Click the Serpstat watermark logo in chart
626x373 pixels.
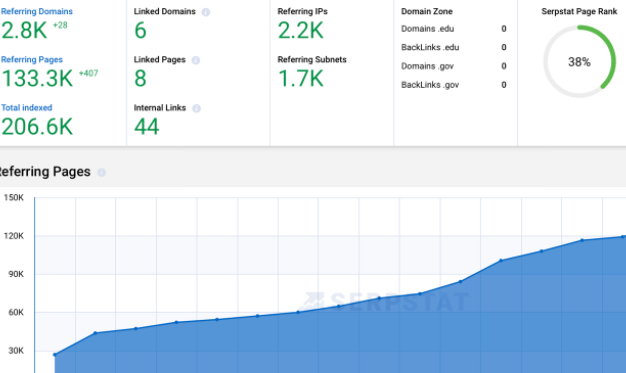pos(384,302)
